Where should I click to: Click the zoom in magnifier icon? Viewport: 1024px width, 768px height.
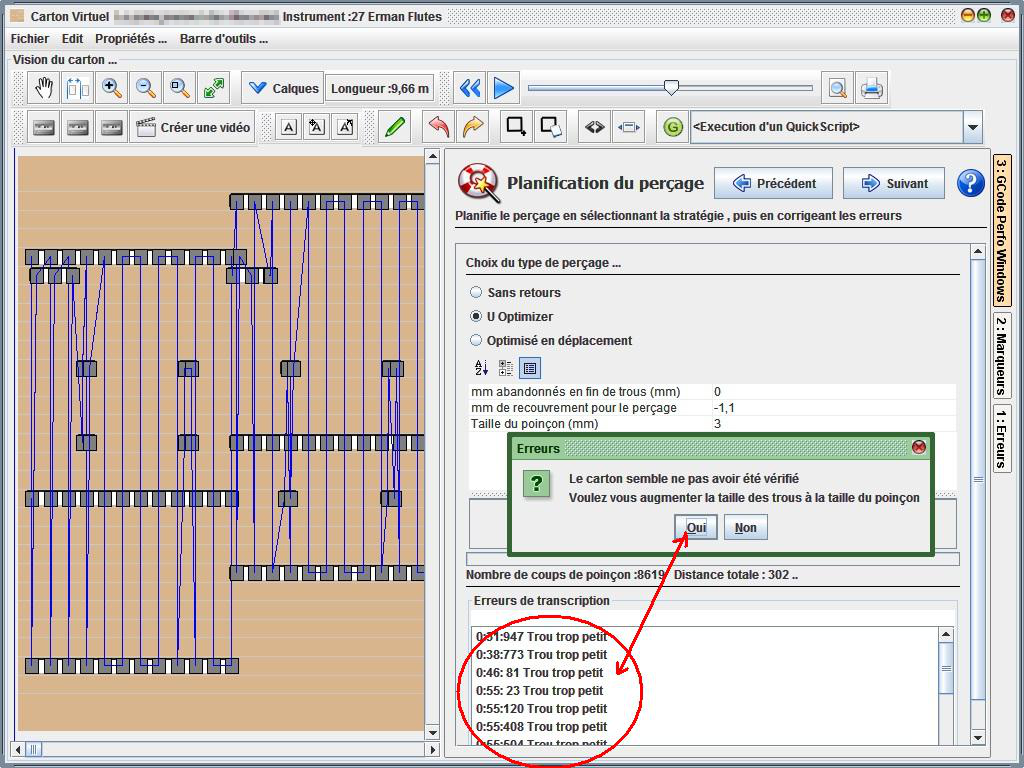112,88
